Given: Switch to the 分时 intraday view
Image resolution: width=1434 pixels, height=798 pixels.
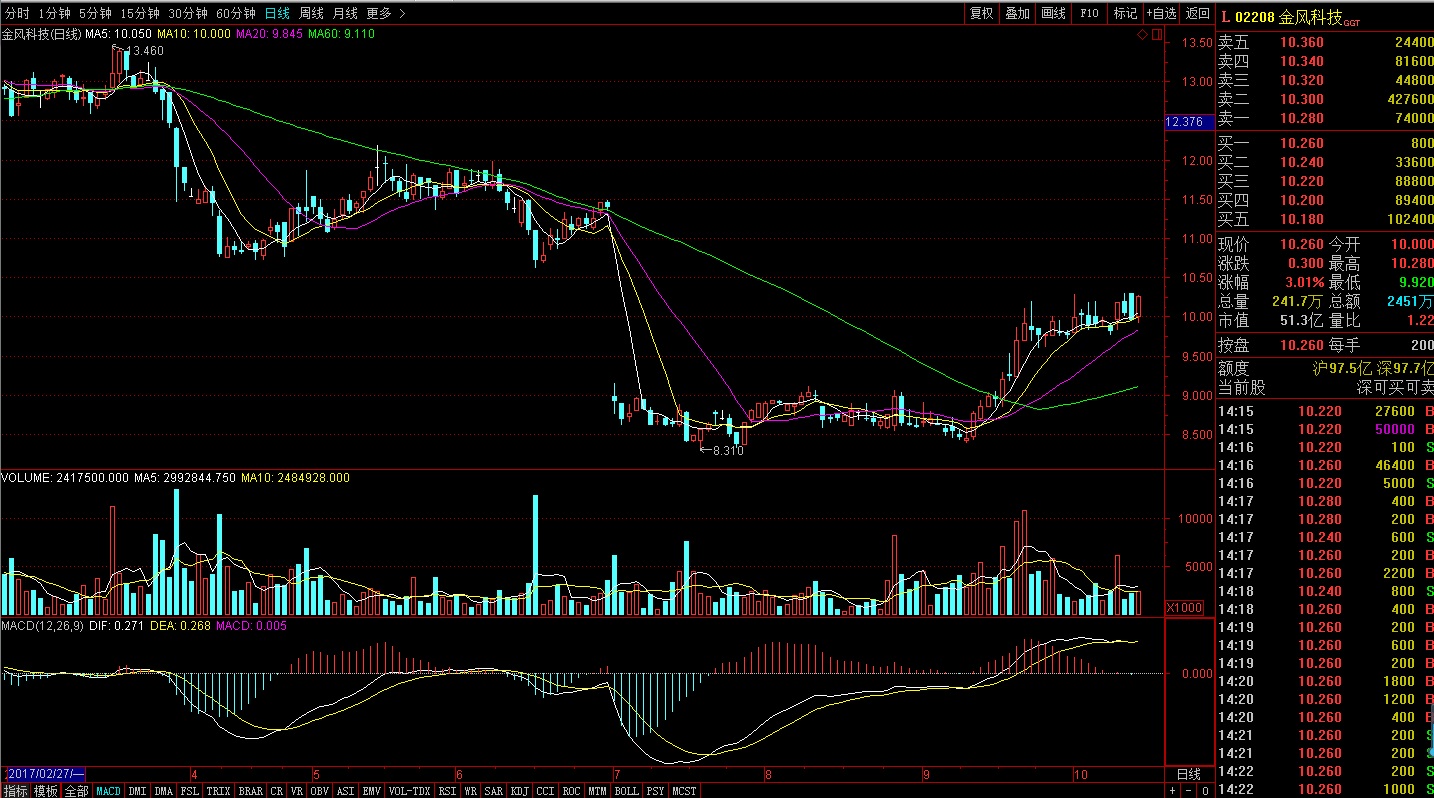Looking at the screenshot, I should 17,13.
